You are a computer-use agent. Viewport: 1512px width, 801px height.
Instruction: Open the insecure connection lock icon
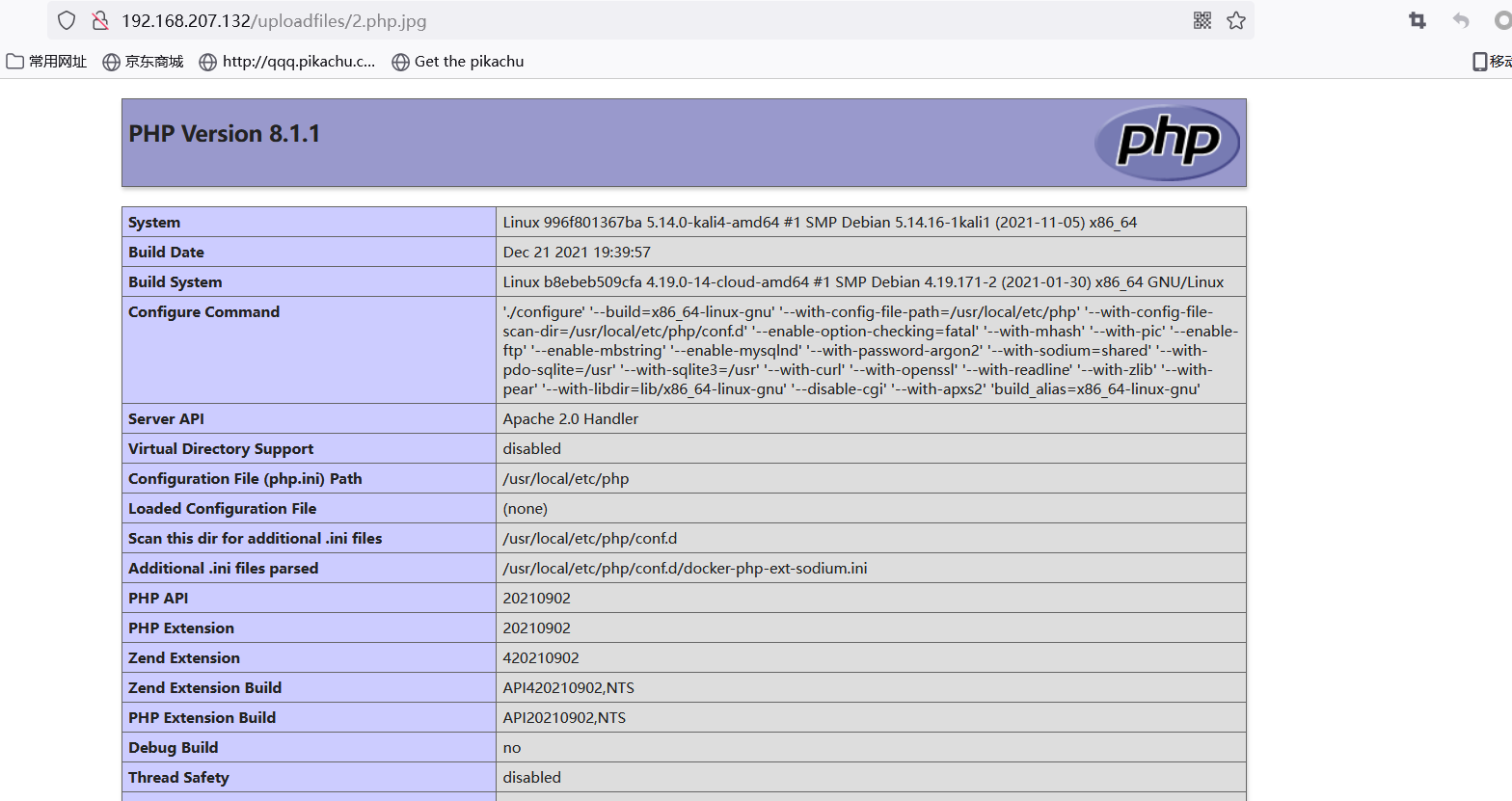tap(99, 20)
